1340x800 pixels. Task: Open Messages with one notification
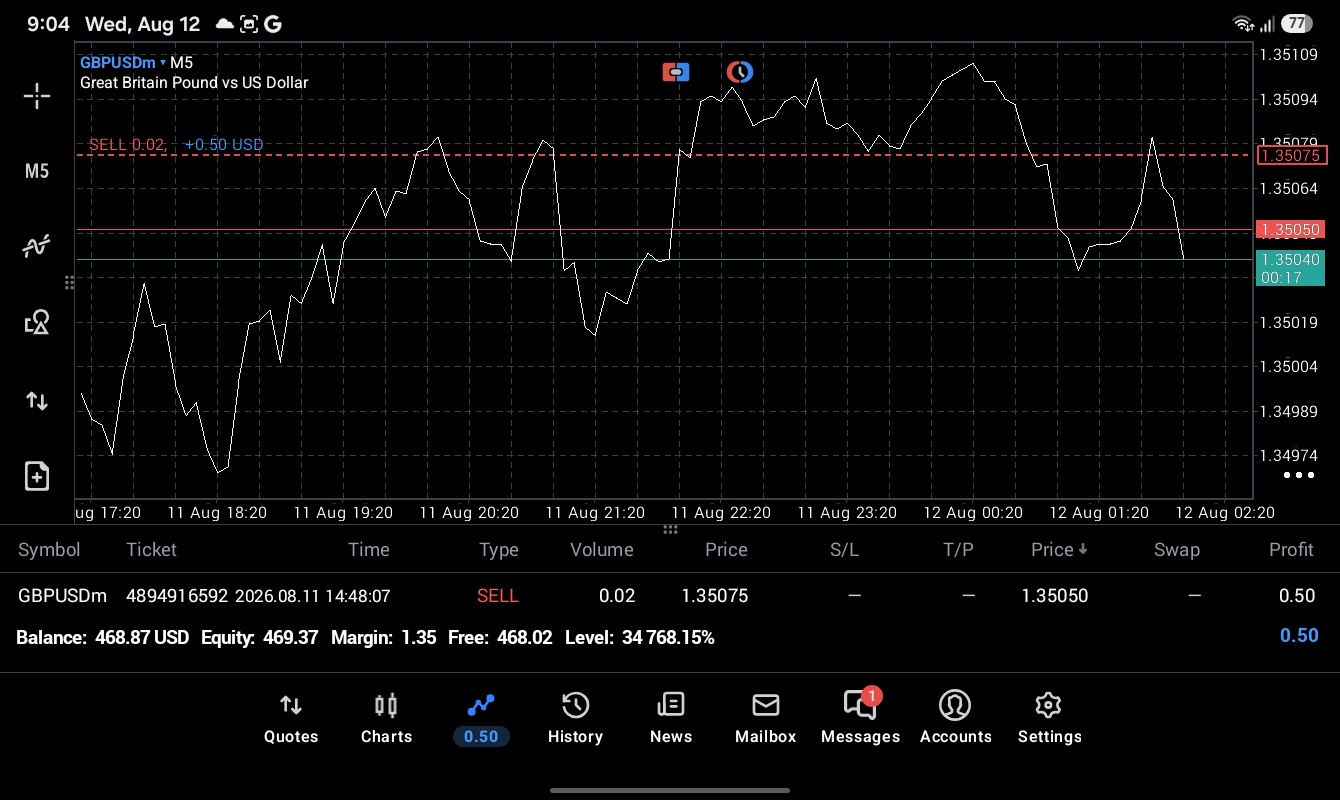click(860, 719)
